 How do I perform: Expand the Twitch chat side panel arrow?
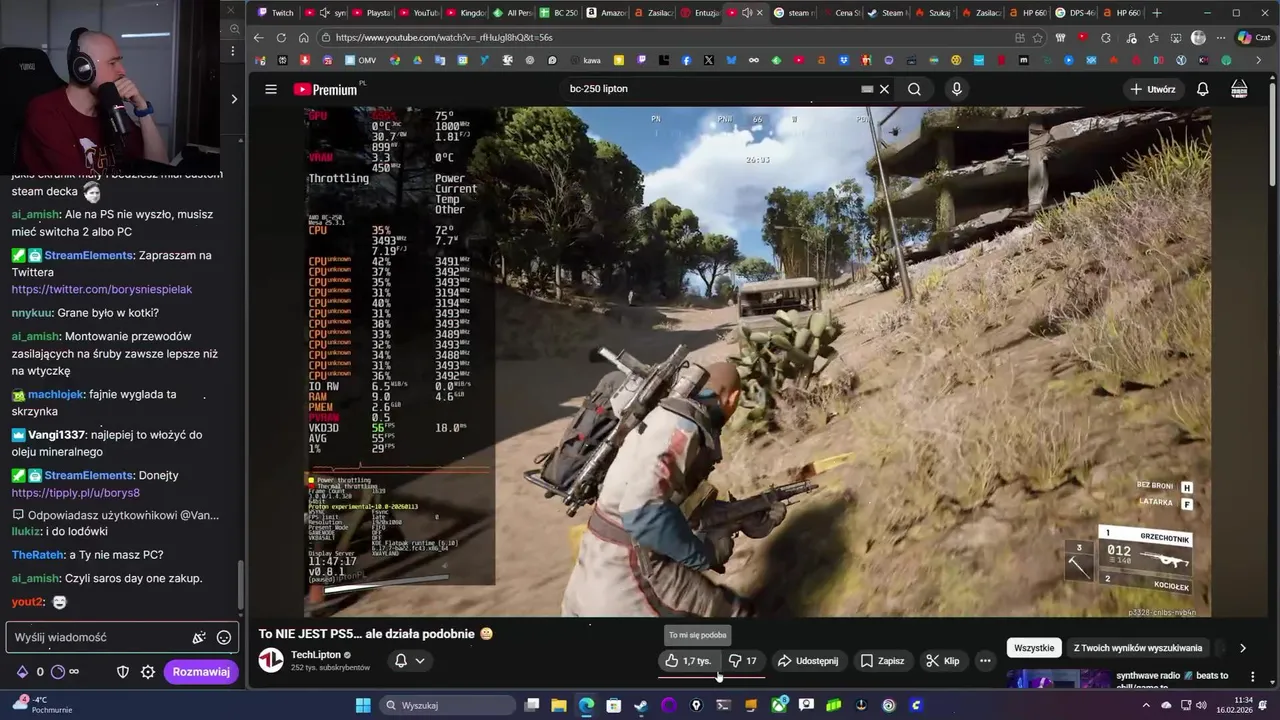point(234,99)
